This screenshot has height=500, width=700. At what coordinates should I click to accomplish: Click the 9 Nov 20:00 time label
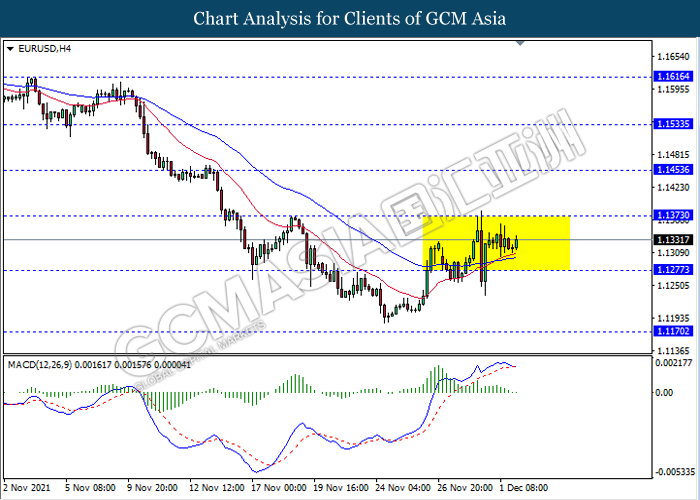pyautogui.click(x=152, y=488)
